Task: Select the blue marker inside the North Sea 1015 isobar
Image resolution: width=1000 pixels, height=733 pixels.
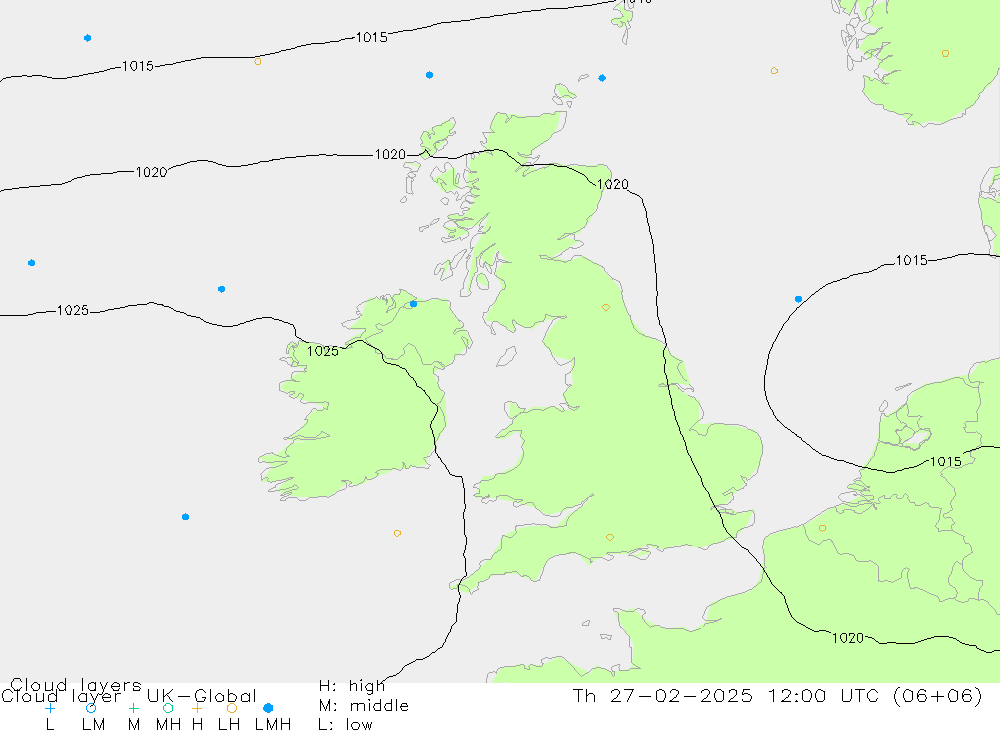Action: point(798,299)
